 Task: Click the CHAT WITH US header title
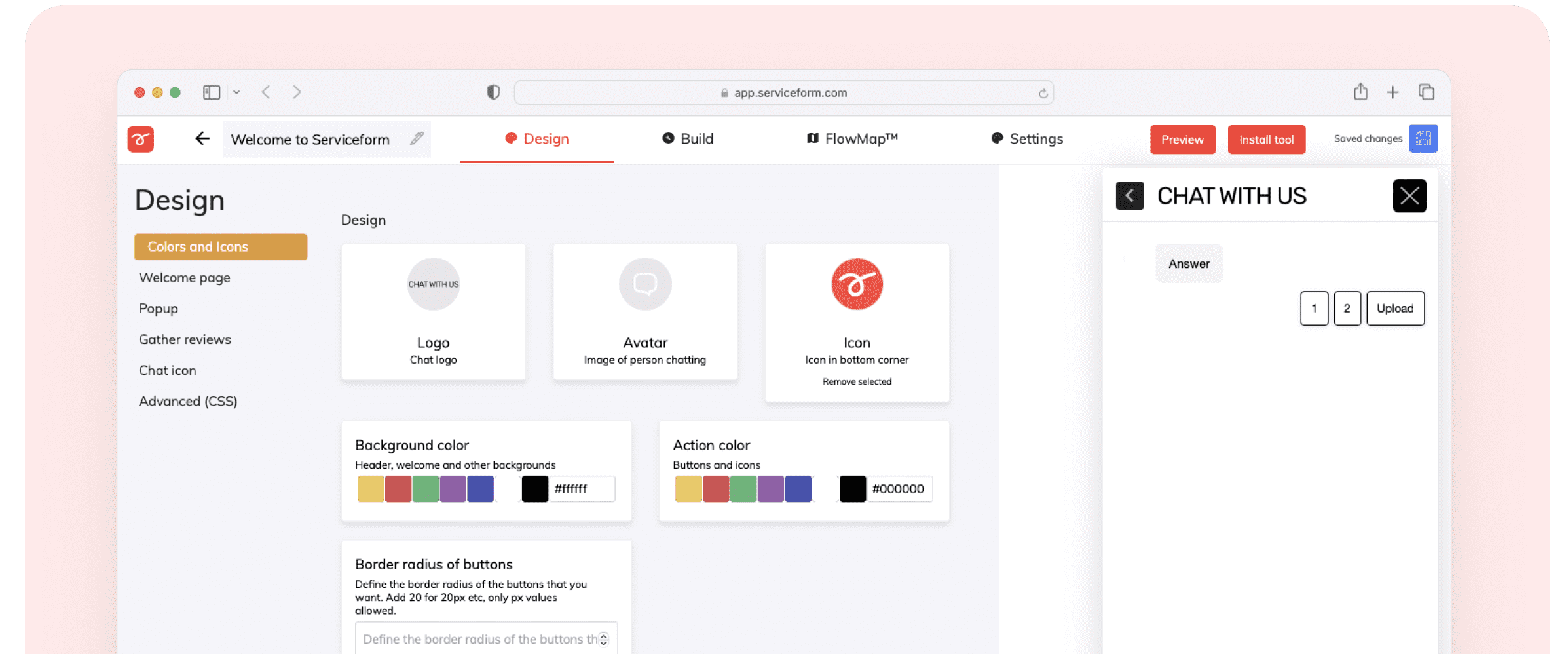pos(1232,195)
